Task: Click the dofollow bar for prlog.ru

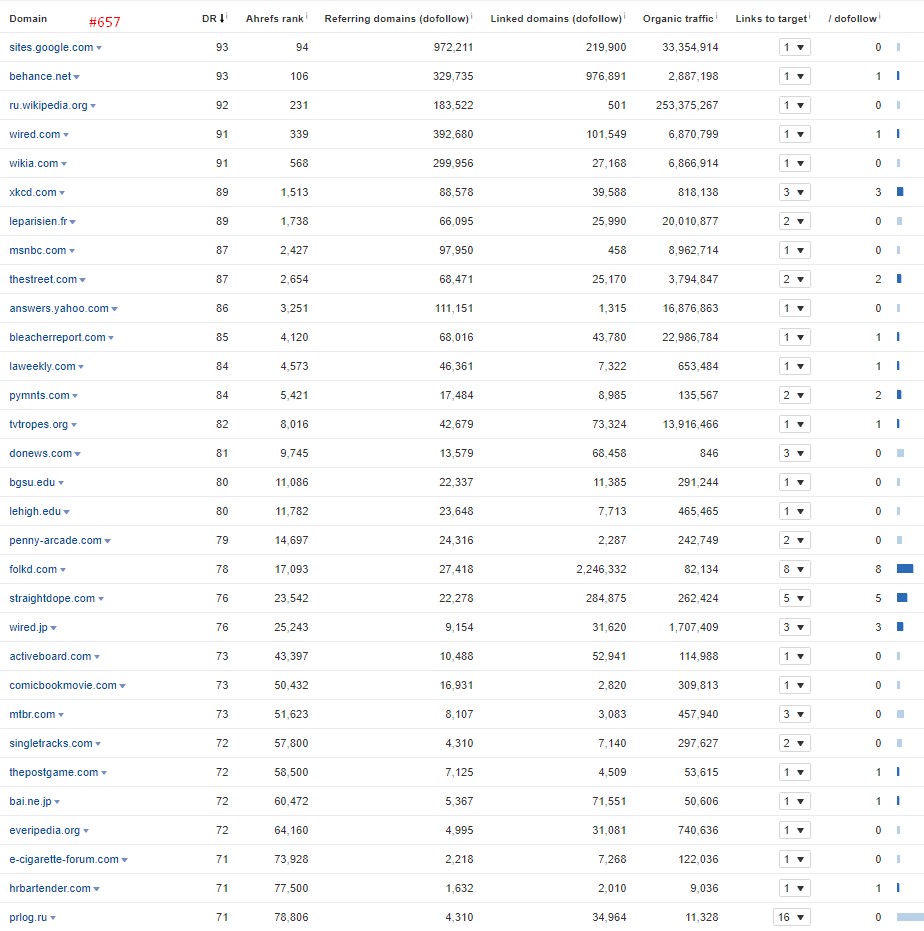Action: (x=910, y=917)
